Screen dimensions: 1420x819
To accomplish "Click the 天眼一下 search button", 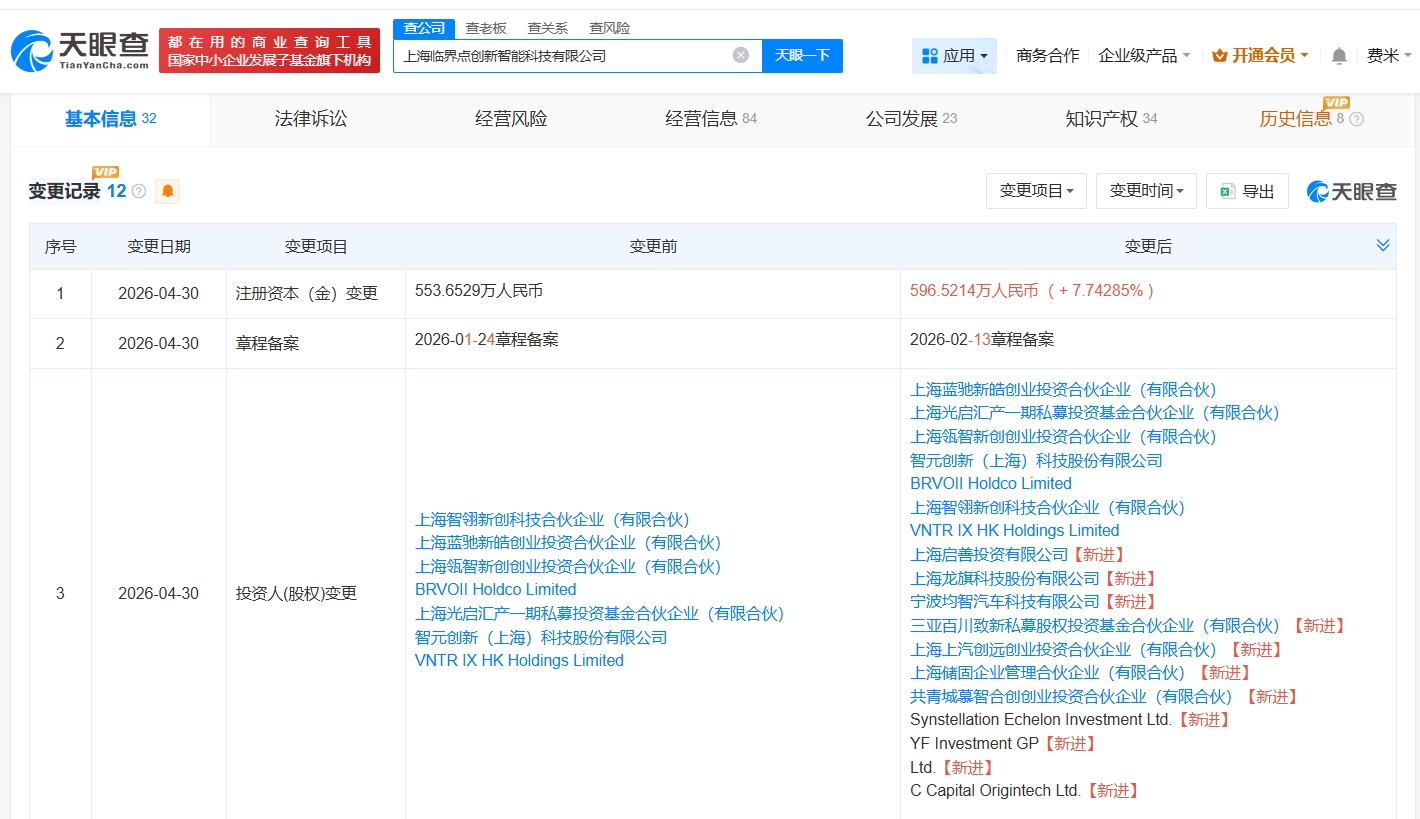I will 802,55.
